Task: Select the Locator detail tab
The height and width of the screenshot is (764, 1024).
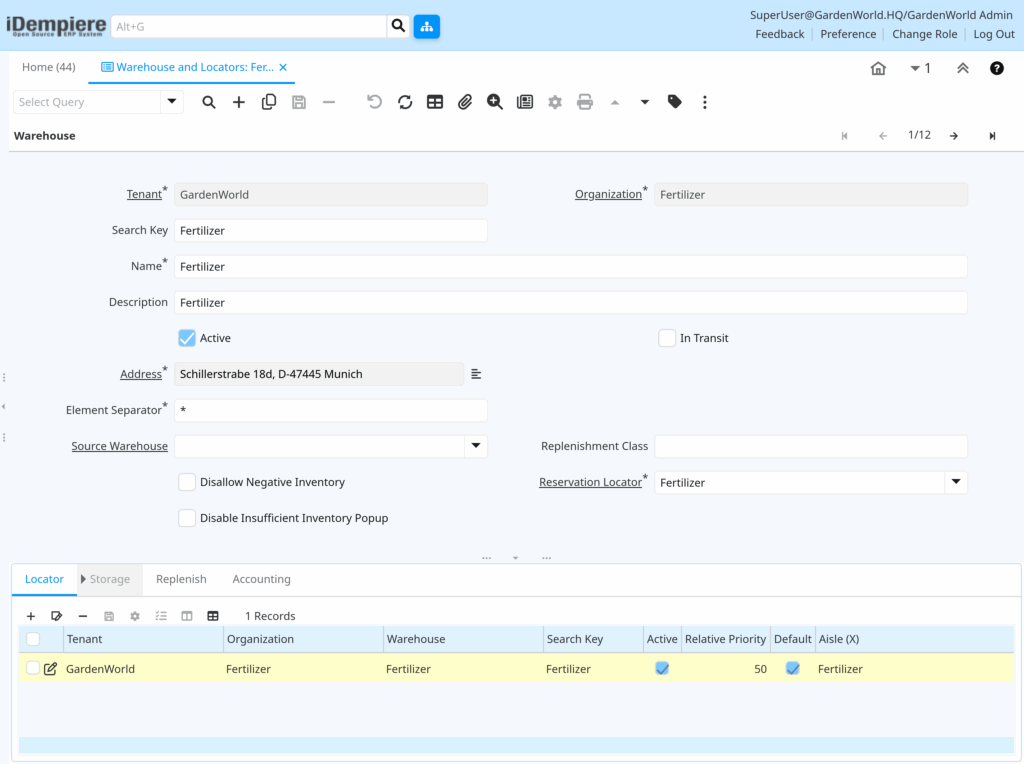Action: (x=44, y=579)
